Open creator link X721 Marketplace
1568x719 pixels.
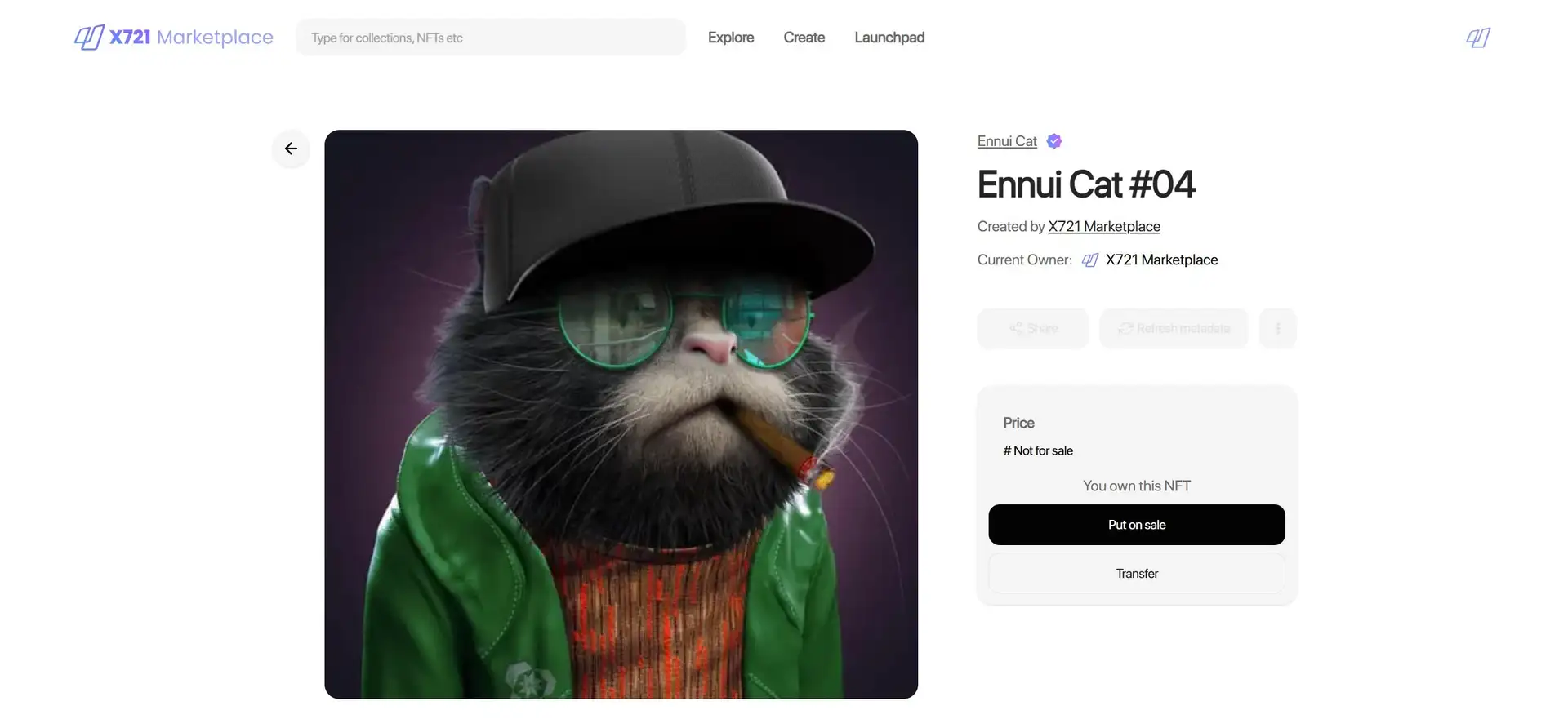coord(1104,227)
